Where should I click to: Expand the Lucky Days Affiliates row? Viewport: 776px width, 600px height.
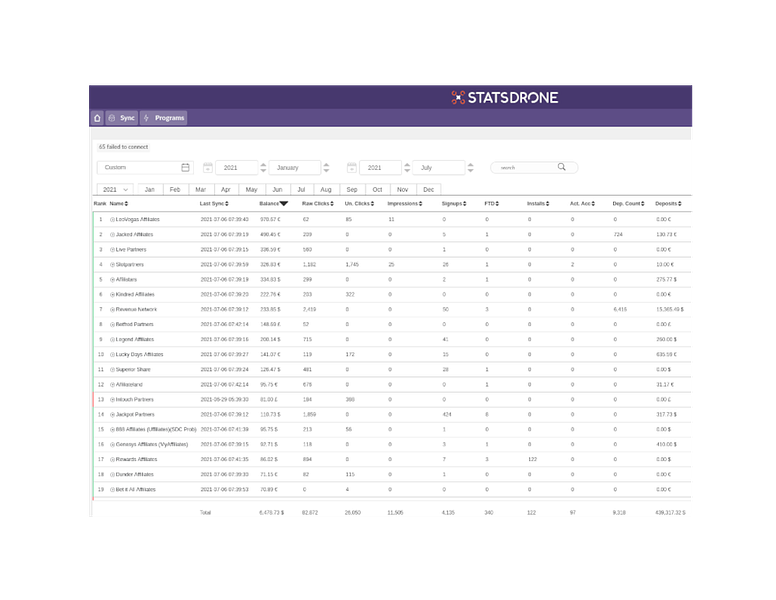click(x=112, y=354)
